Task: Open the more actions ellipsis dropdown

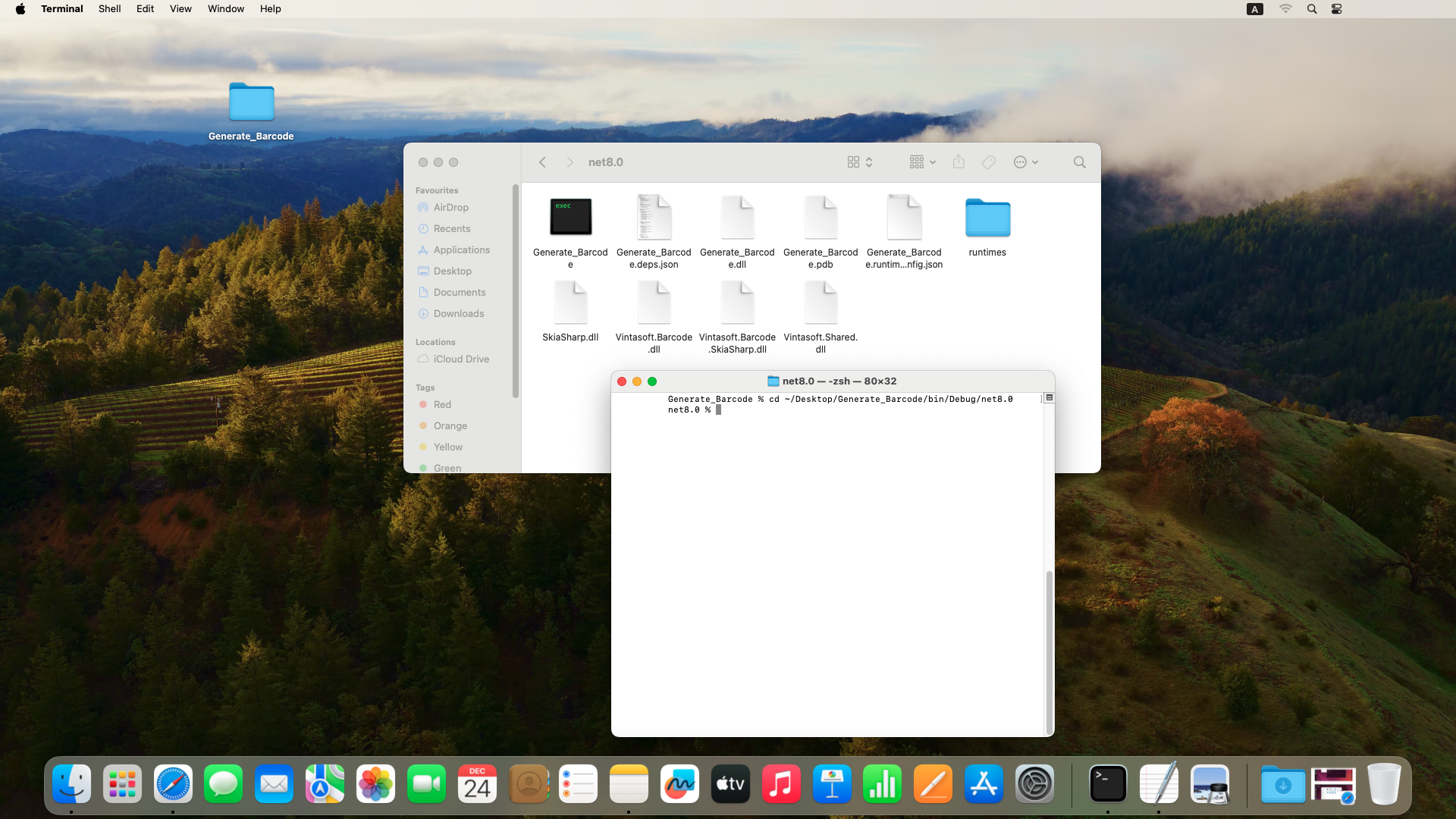Action: pyautogui.click(x=1026, y=162)
